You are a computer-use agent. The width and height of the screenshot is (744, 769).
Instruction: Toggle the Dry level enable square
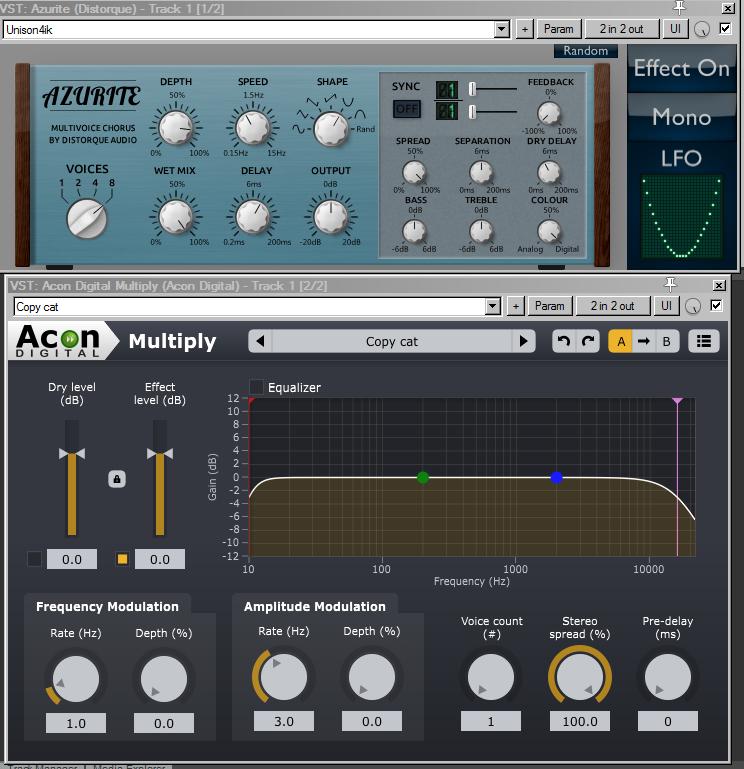pyautogui.click(x=34, y=559)
